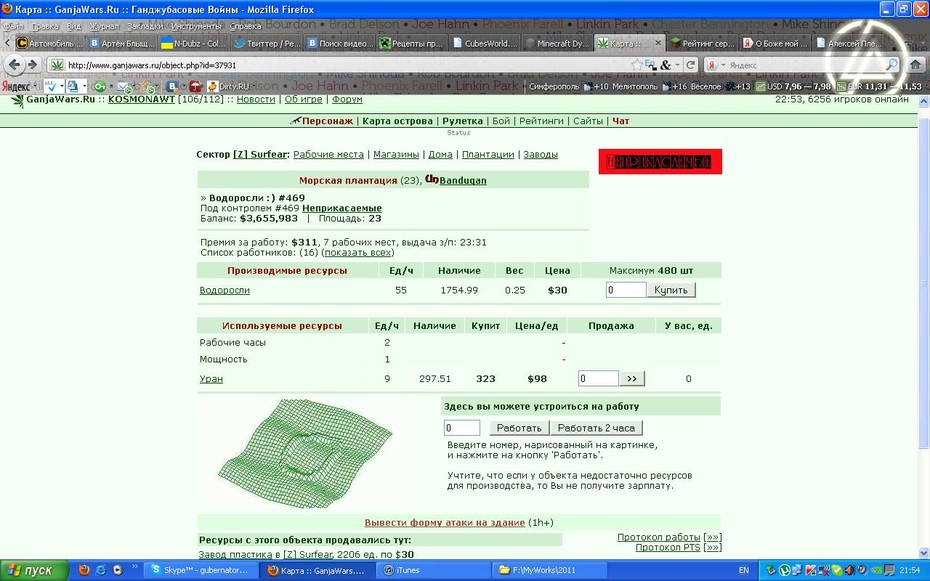
Task: Open the Карта острова link
Action: [397, 121]
